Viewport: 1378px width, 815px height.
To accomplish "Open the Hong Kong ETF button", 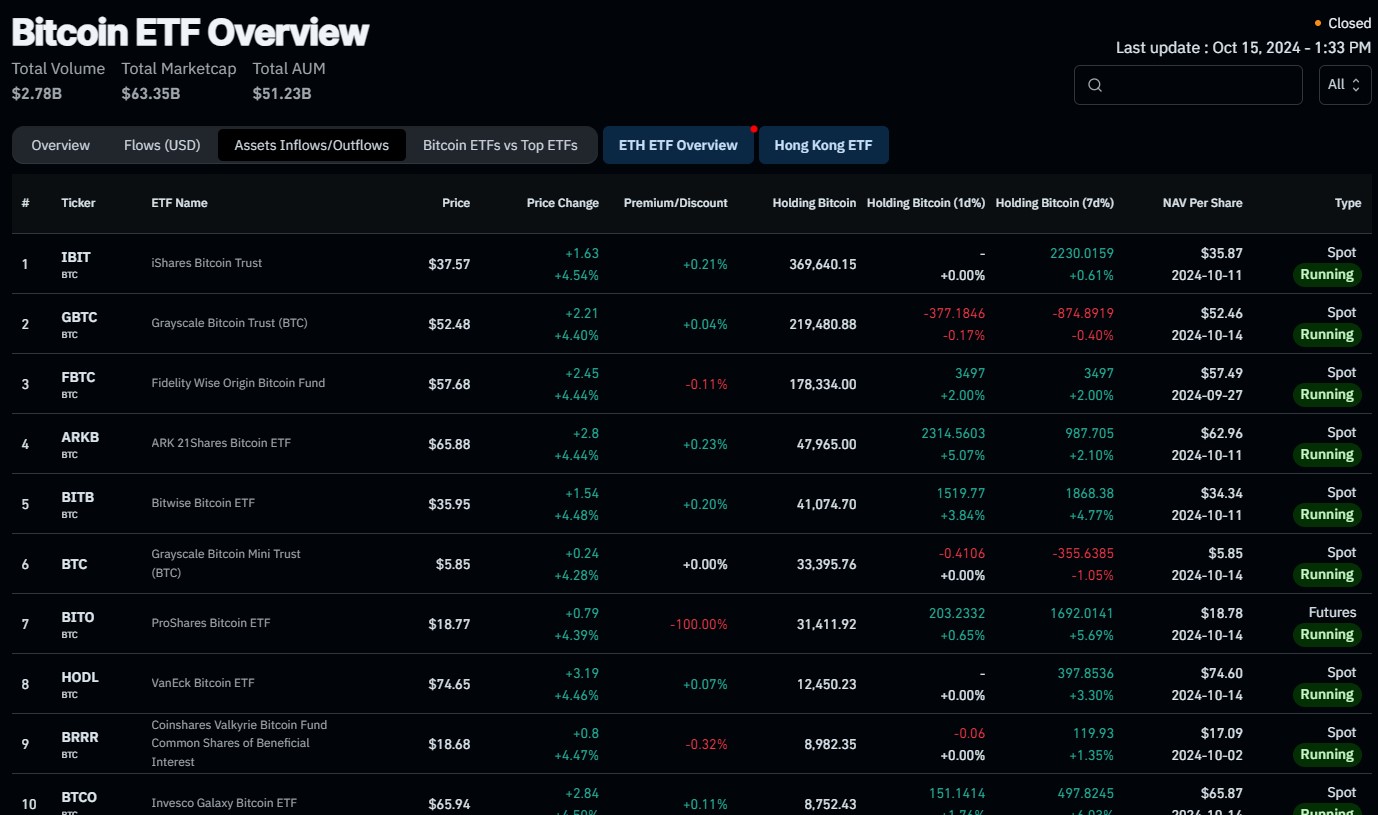I will [x=823, y=145].
